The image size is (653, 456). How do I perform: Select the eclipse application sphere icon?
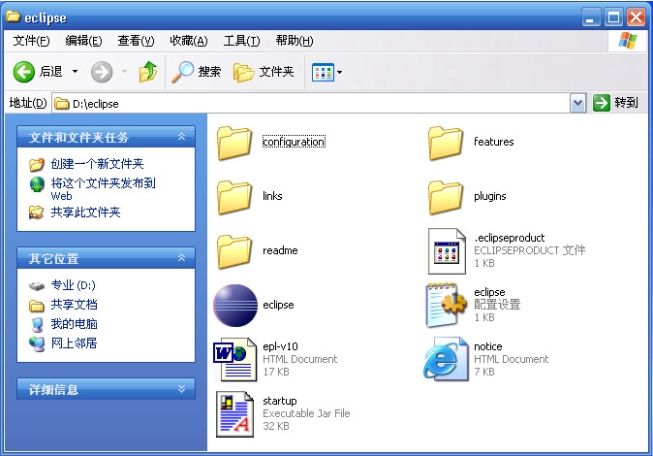point(235,305)
